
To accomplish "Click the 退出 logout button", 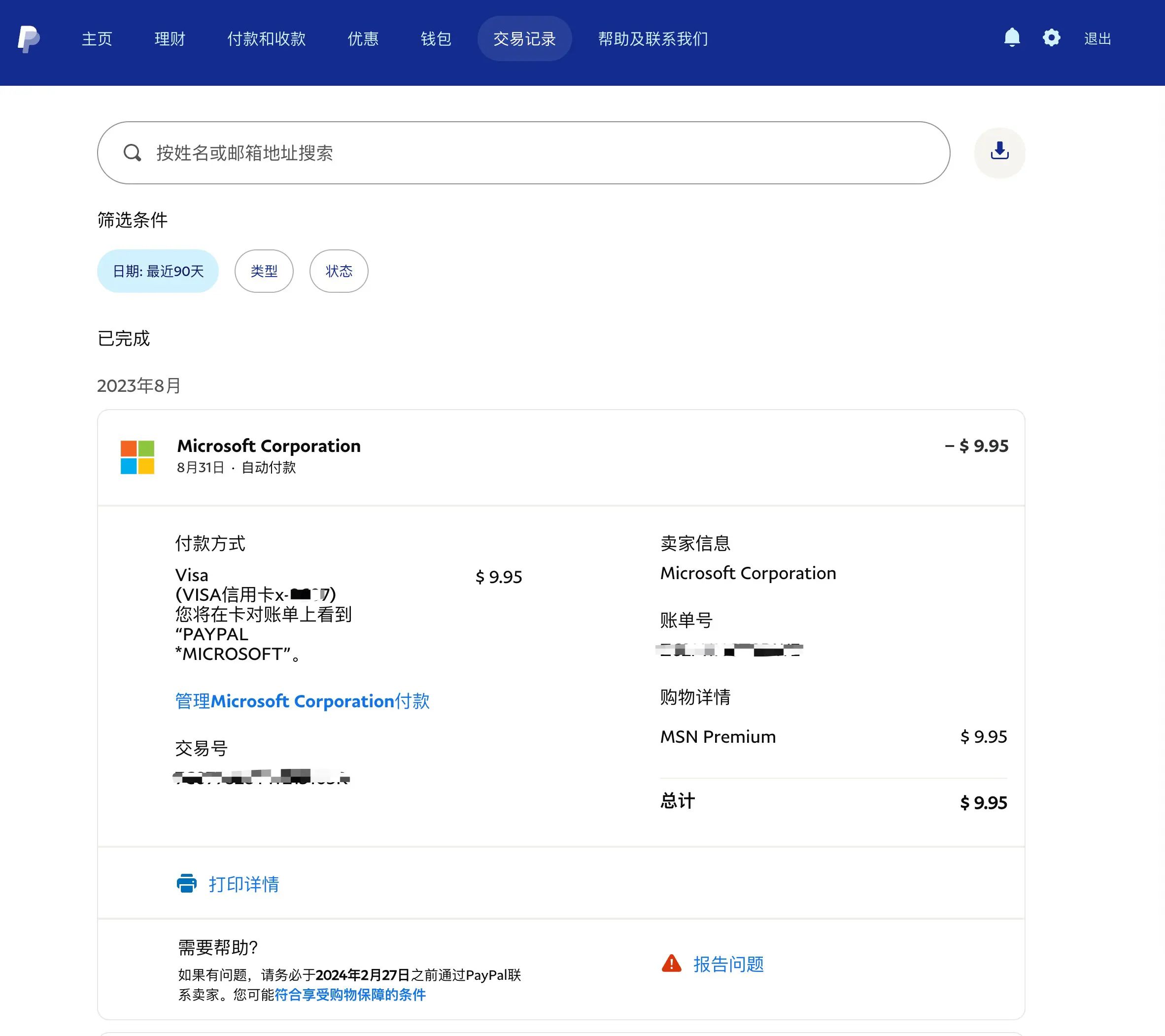I will [1097, 39].
